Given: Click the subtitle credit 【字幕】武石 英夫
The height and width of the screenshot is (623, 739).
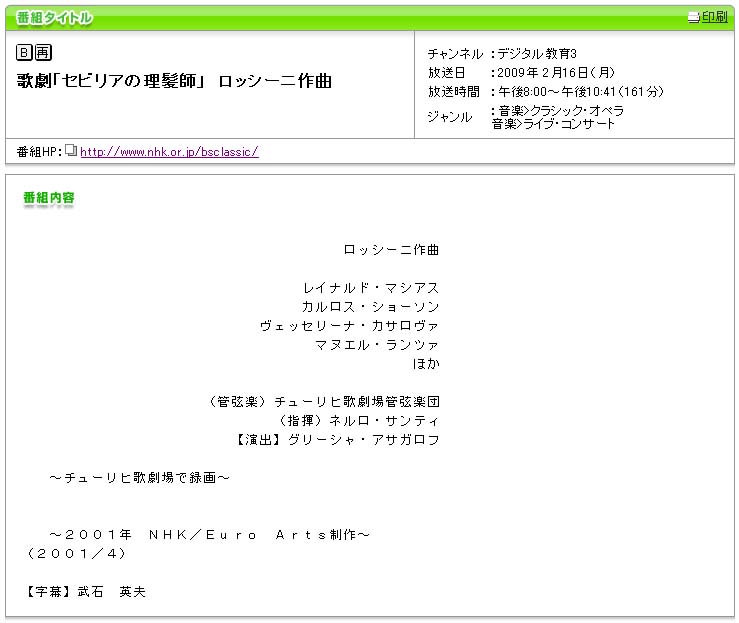Looking at the screenshot, I should [x=85, y=591].
